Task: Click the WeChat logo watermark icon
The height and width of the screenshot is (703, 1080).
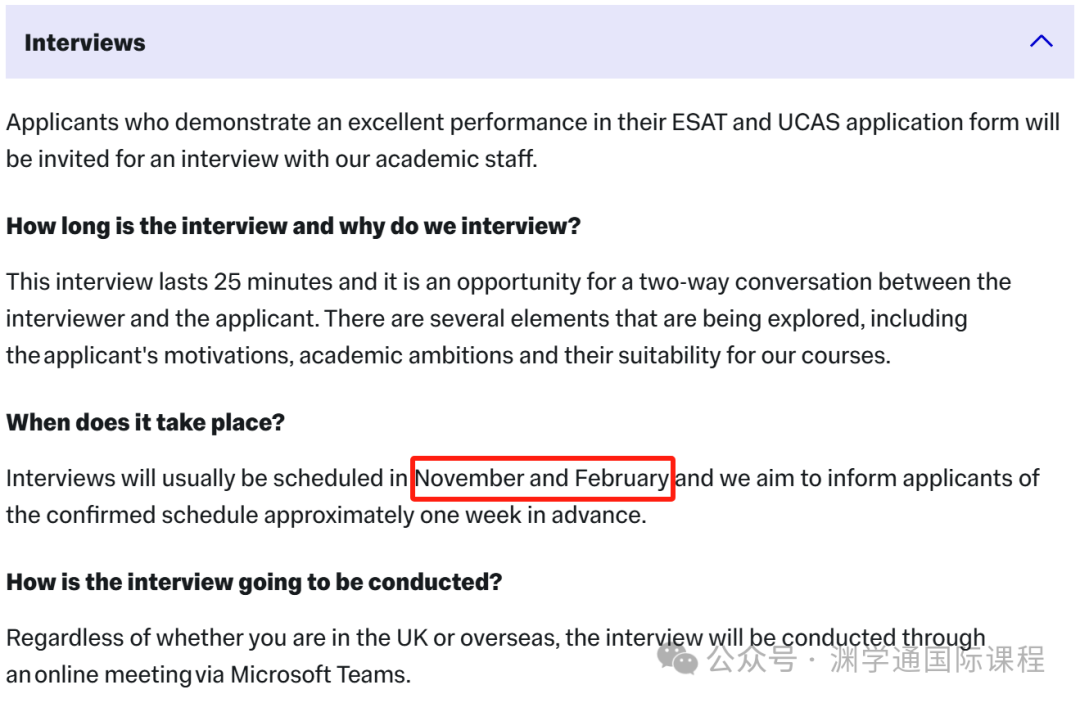Action: click(677, 658)
